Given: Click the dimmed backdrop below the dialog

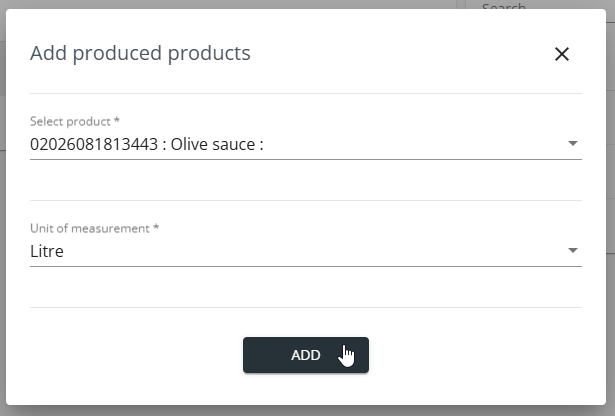Looking at the screenshot, I should pos(308,411).
